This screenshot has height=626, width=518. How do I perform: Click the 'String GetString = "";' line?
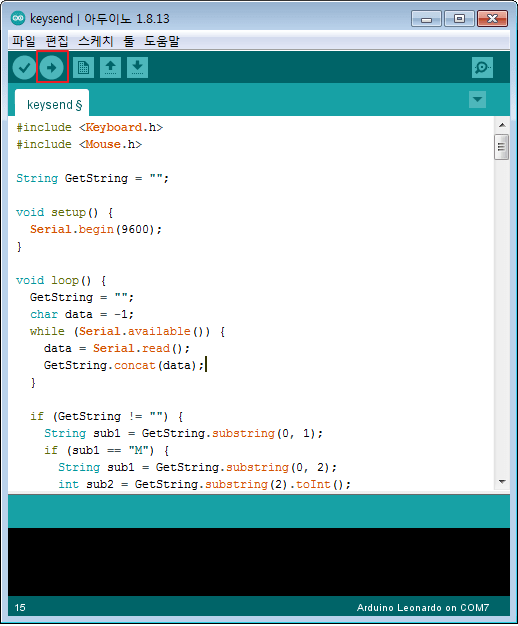[93, 178]
